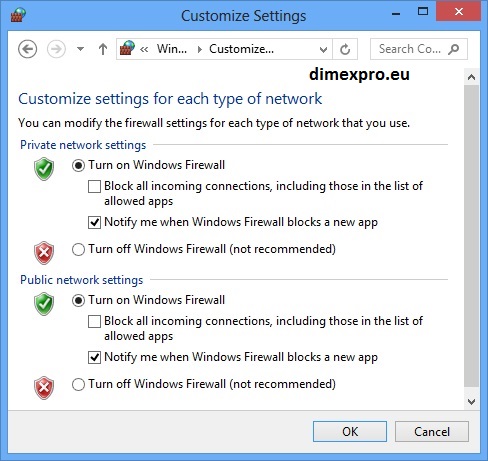Click the vertical scrollbar thumb
Viewport: 488px width, 461px height.
[471, 236]
